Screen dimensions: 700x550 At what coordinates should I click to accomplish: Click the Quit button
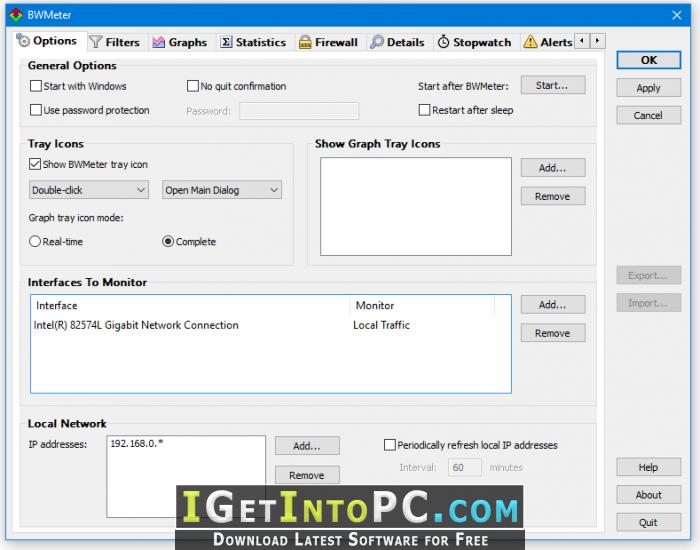649,522
